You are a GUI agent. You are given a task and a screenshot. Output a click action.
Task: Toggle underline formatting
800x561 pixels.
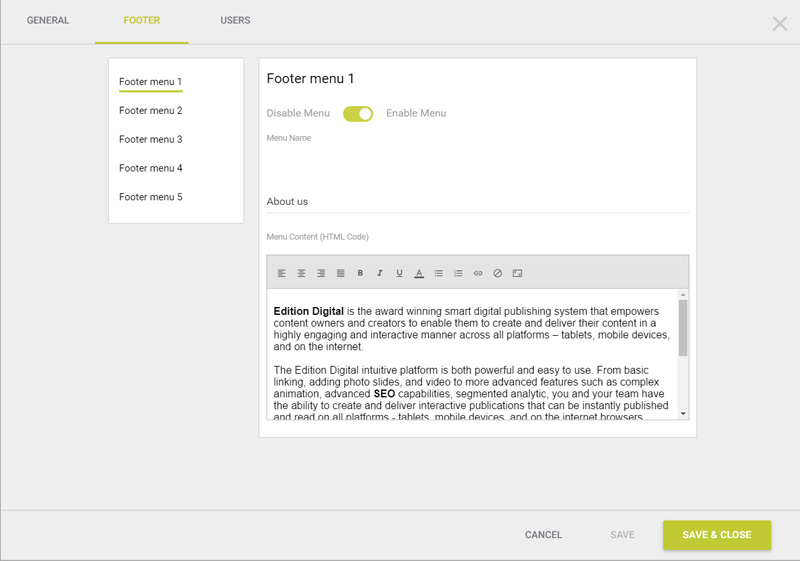(x=399, y=273)
